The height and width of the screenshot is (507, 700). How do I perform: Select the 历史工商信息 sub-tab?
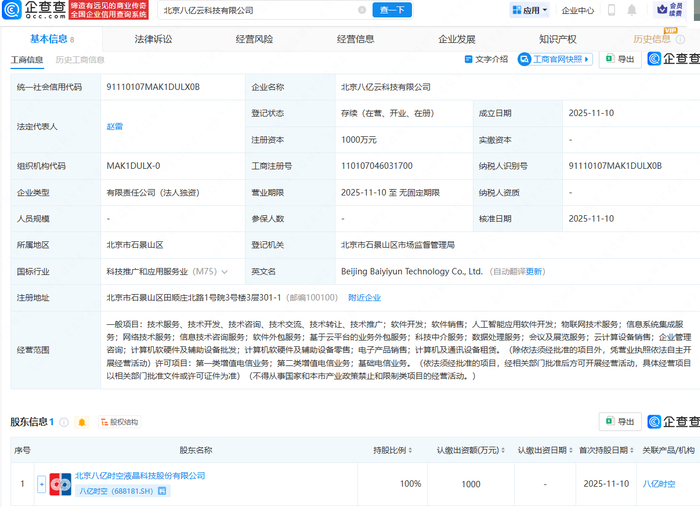[x=80, y=60]
